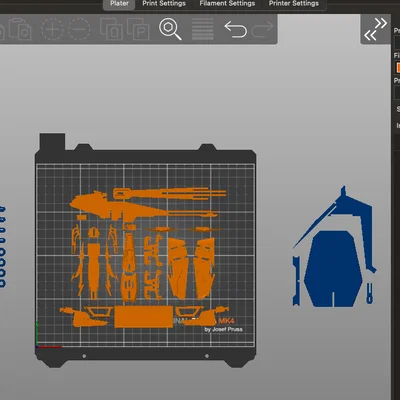This screenshot has height=400, width=400.
Task: Go to the Printer Settings tab
Action: click(x=294, y=4)
